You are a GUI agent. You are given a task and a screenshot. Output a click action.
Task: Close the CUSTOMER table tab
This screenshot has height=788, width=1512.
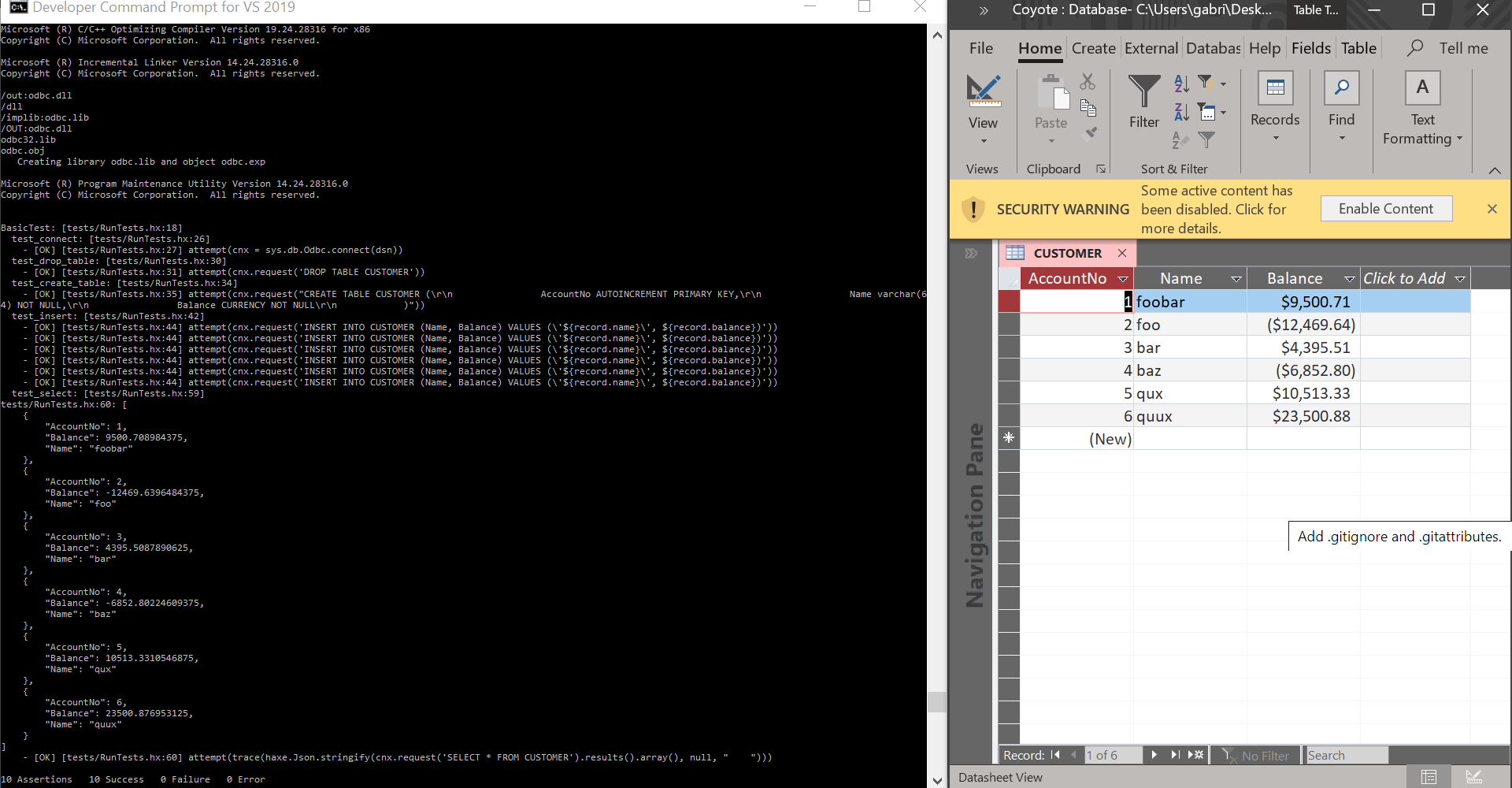point(1122,253)
